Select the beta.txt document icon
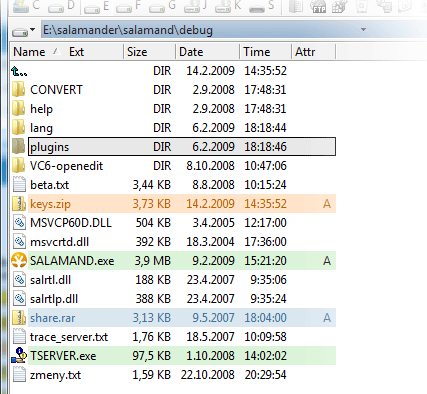The height and width of the screenshot is (394, 427). click(19, 185)
